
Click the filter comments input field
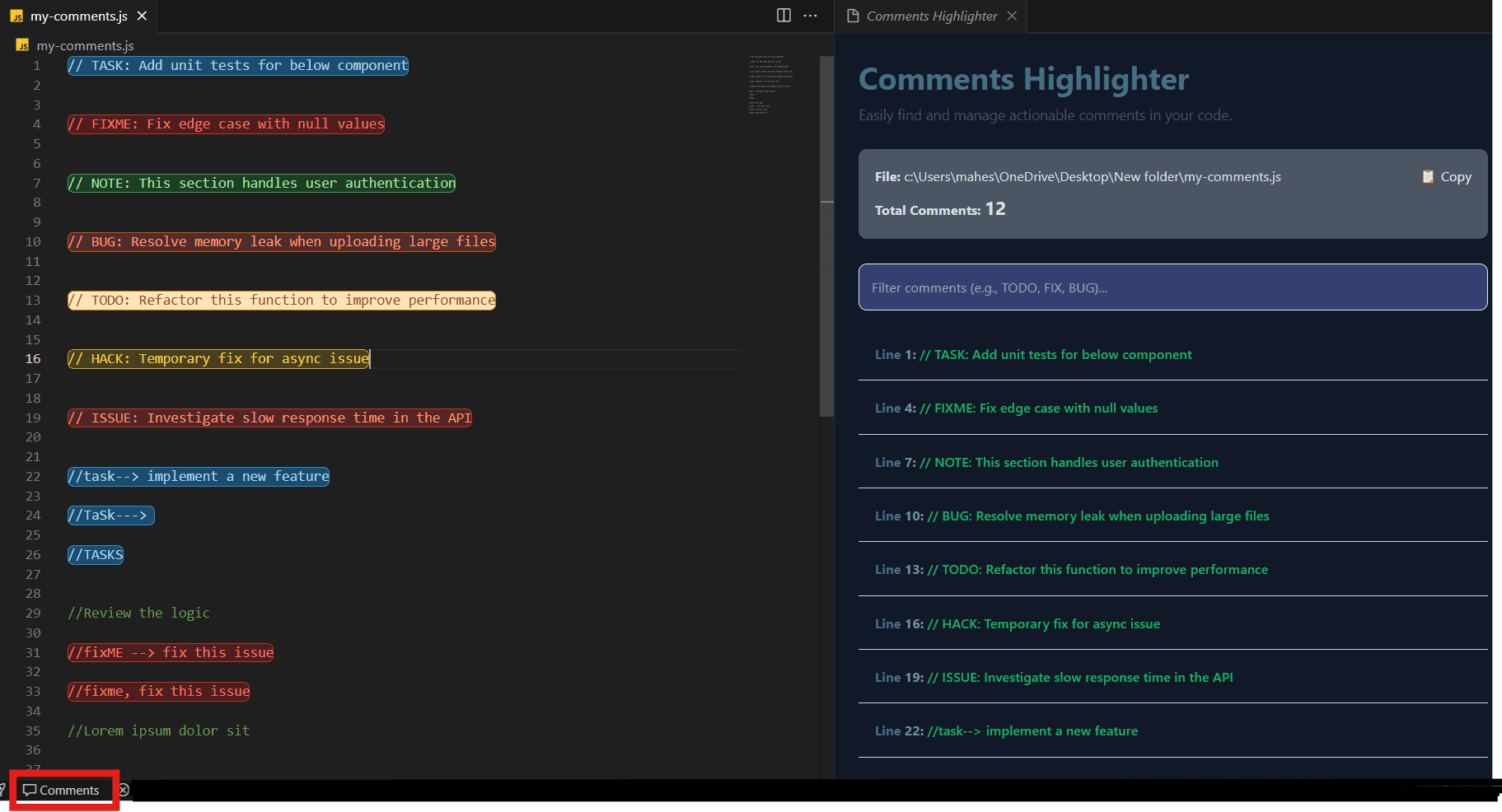click(1172, 287)
